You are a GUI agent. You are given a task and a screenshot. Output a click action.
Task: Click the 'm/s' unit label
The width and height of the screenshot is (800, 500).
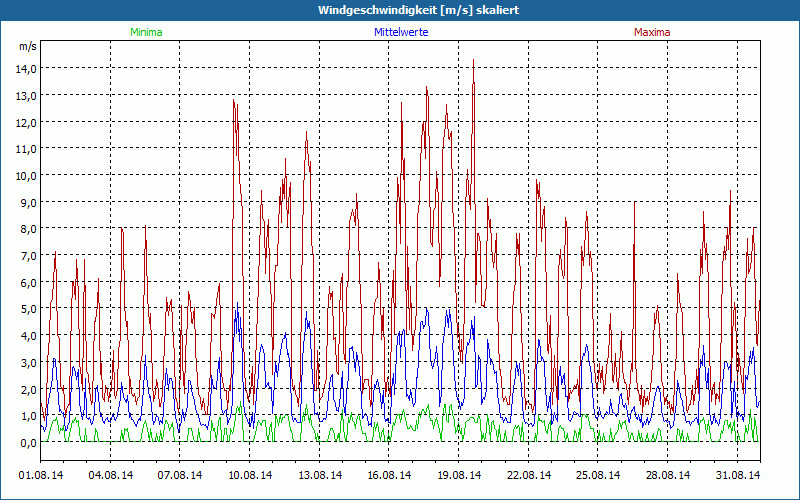pos(28,46)
